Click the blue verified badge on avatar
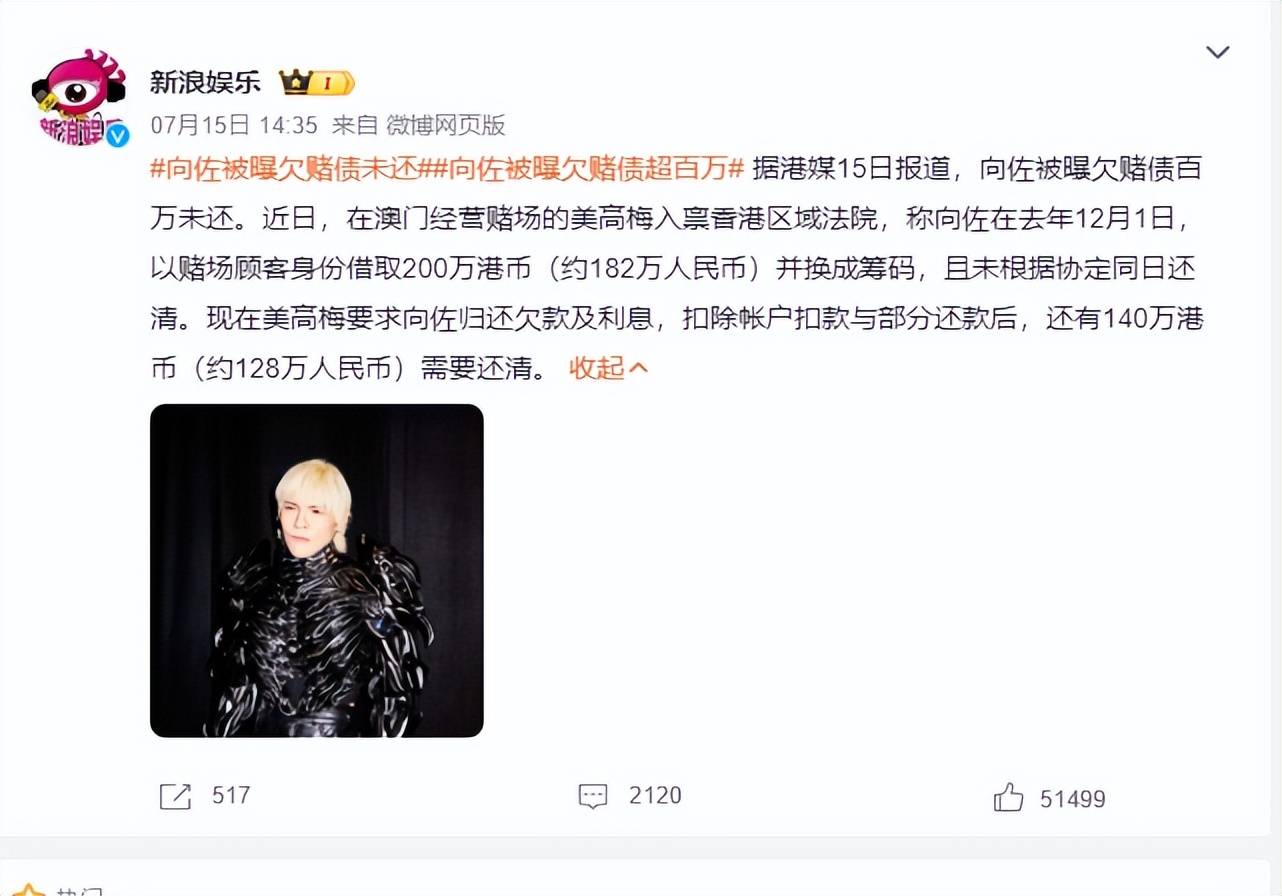 (117, 135)
